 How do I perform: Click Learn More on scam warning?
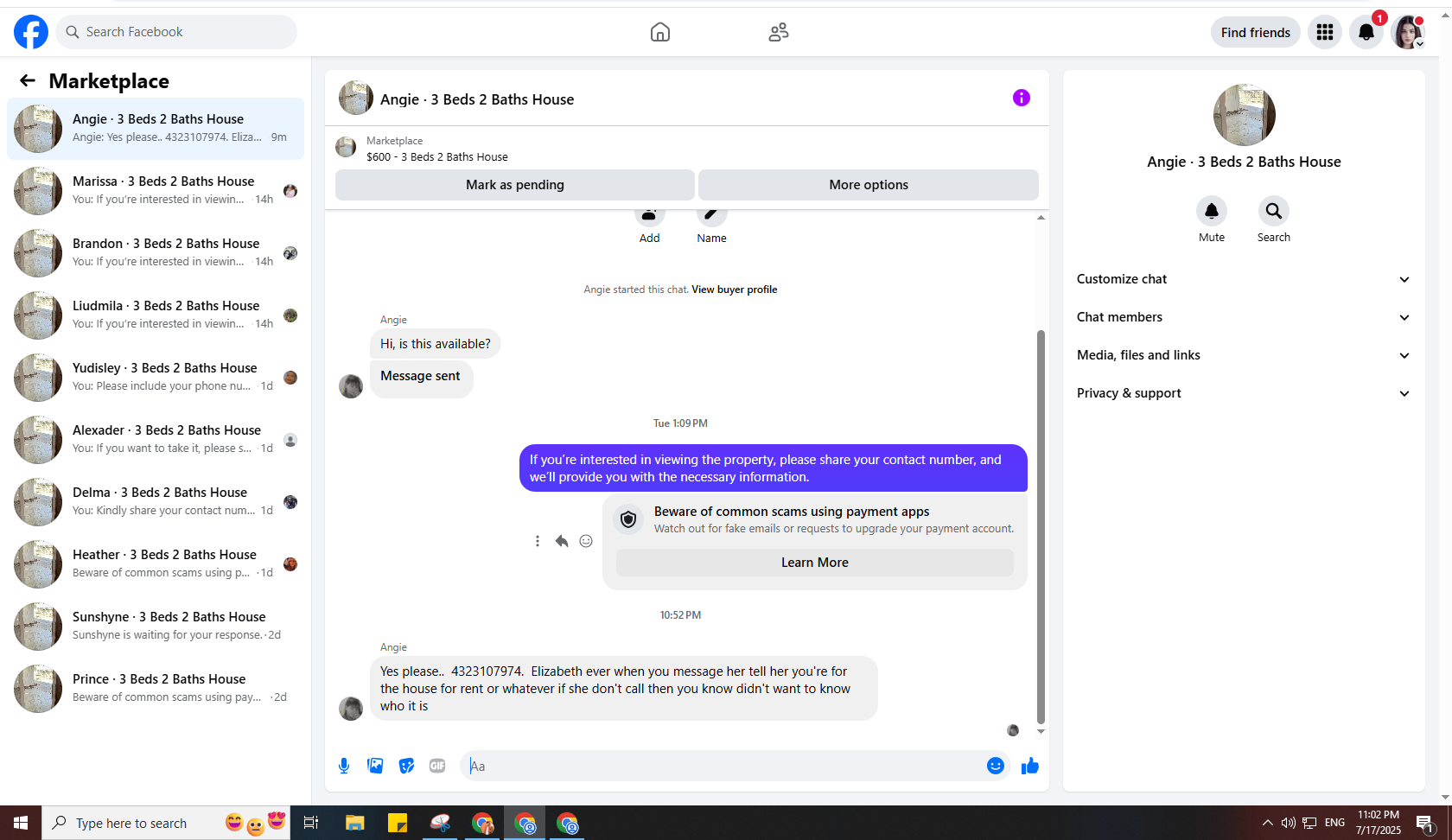pos(815,563)
